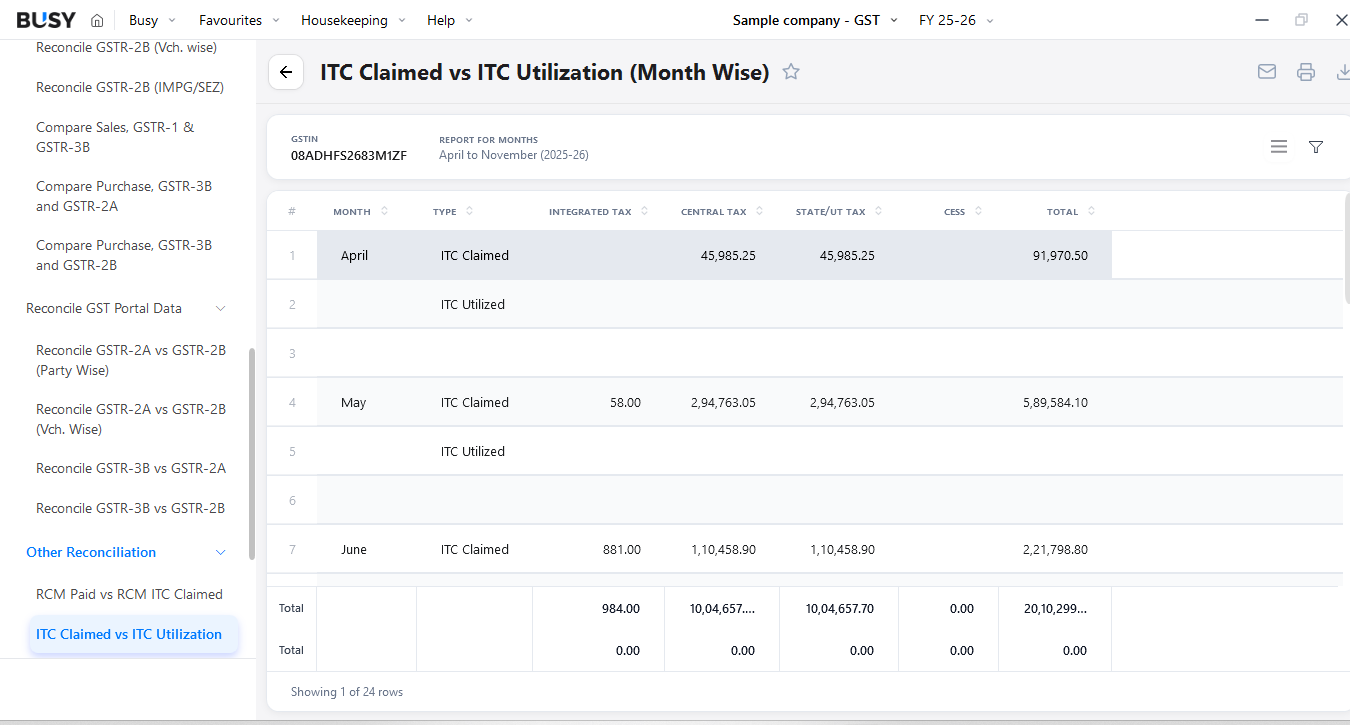The height and width of the screenshot is (725, 1350).
Task: Sort by Month column arrows
Action: (x=384, y=211)
